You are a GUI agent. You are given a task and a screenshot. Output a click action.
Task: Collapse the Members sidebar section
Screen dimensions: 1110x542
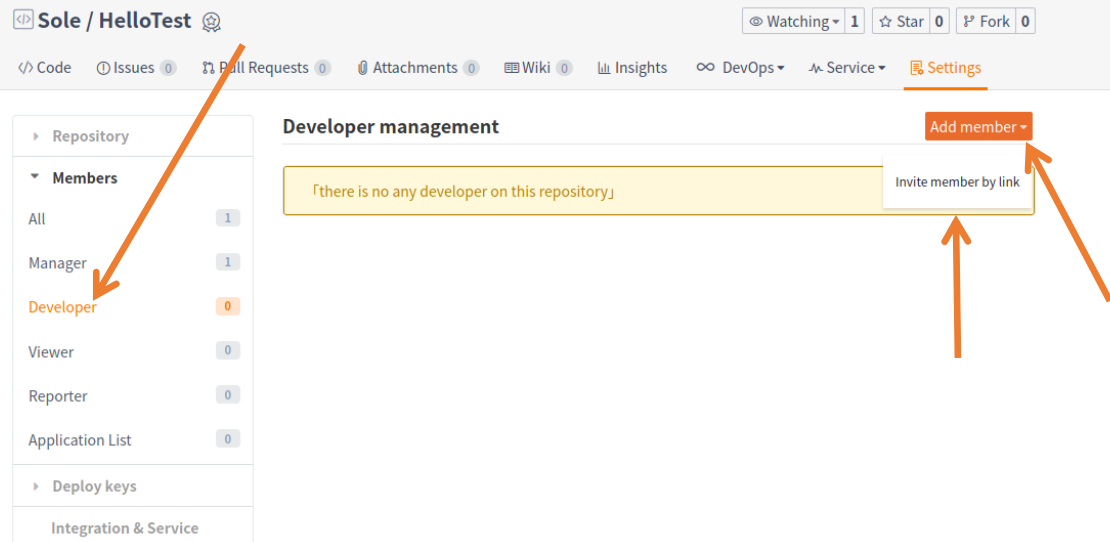tap(133, 178)
